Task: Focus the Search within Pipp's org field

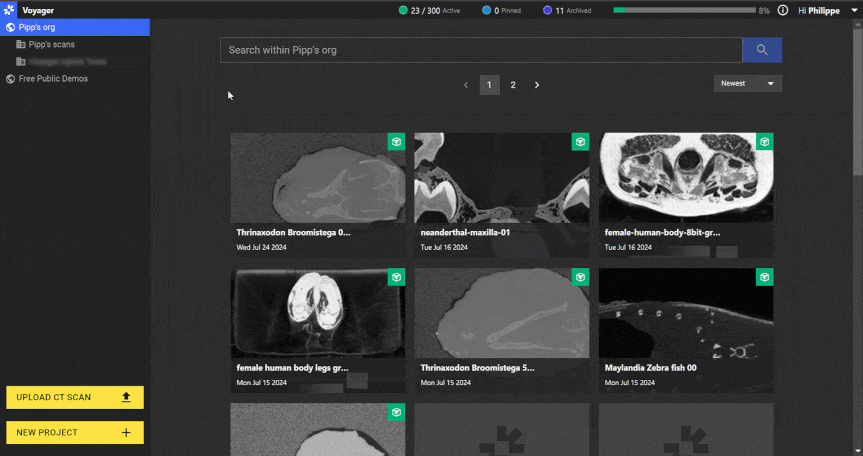Action: [x=481, y=50]
